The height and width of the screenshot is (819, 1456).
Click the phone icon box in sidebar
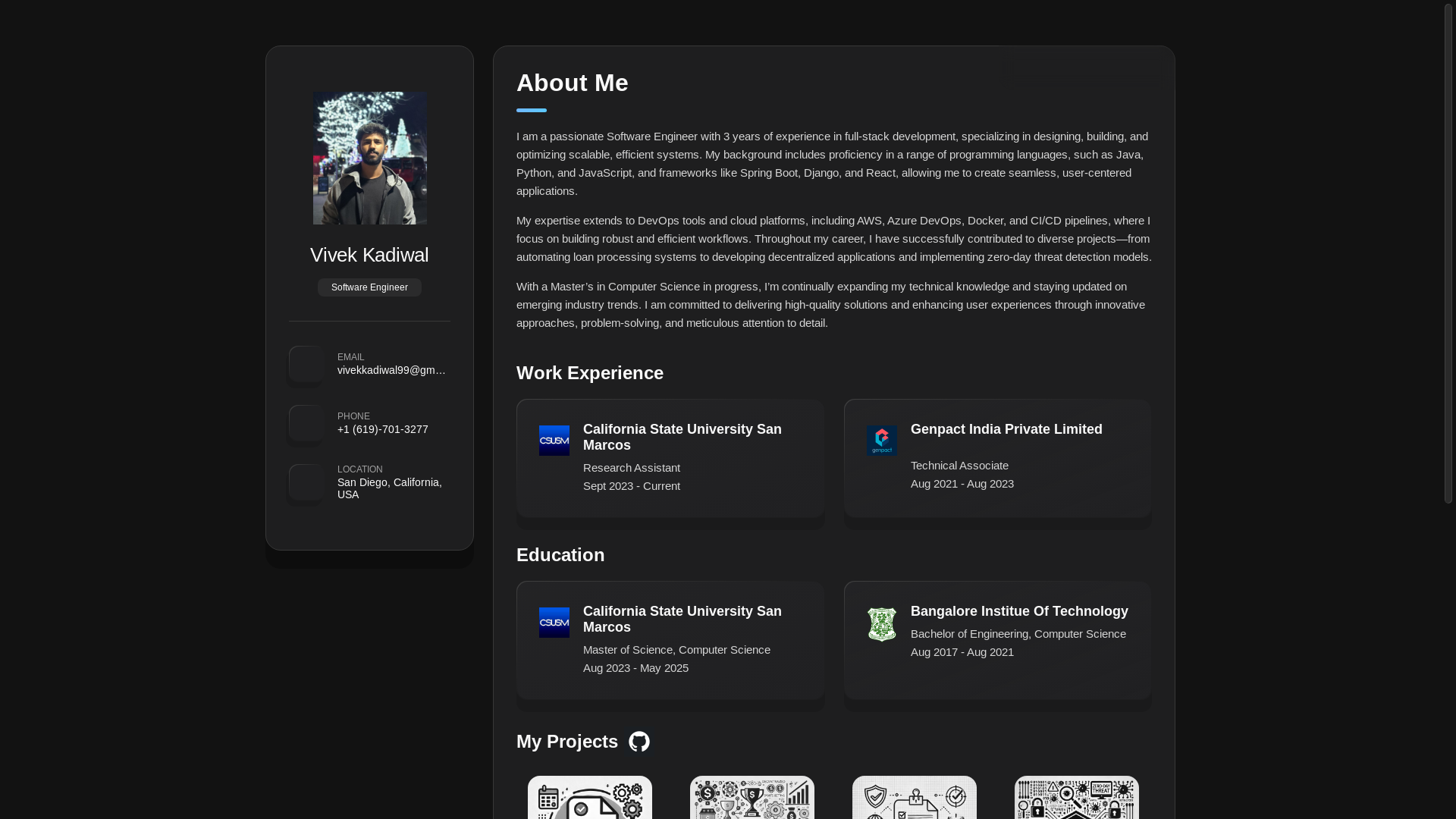coord(306,423)
